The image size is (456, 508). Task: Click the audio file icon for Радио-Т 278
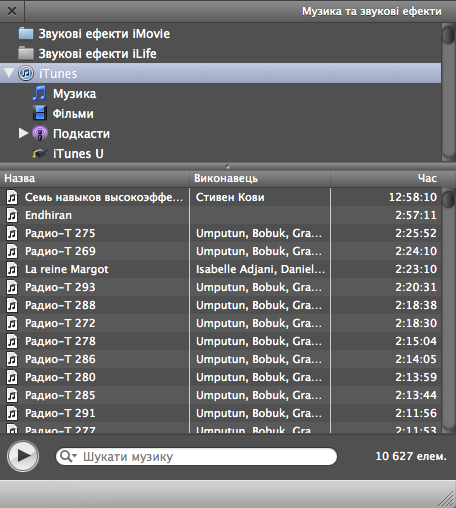(12, 341)
